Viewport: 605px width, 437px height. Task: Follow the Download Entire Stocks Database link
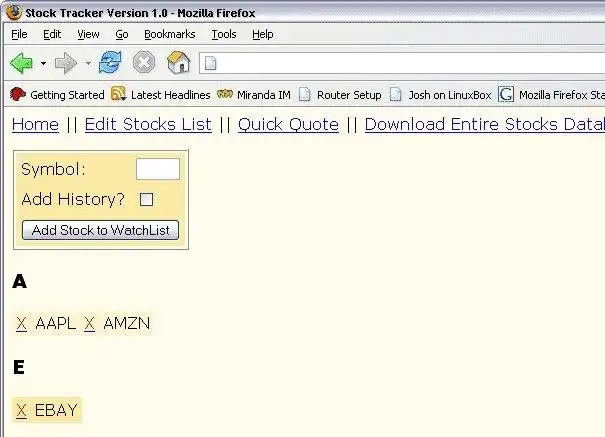(485, 125)
